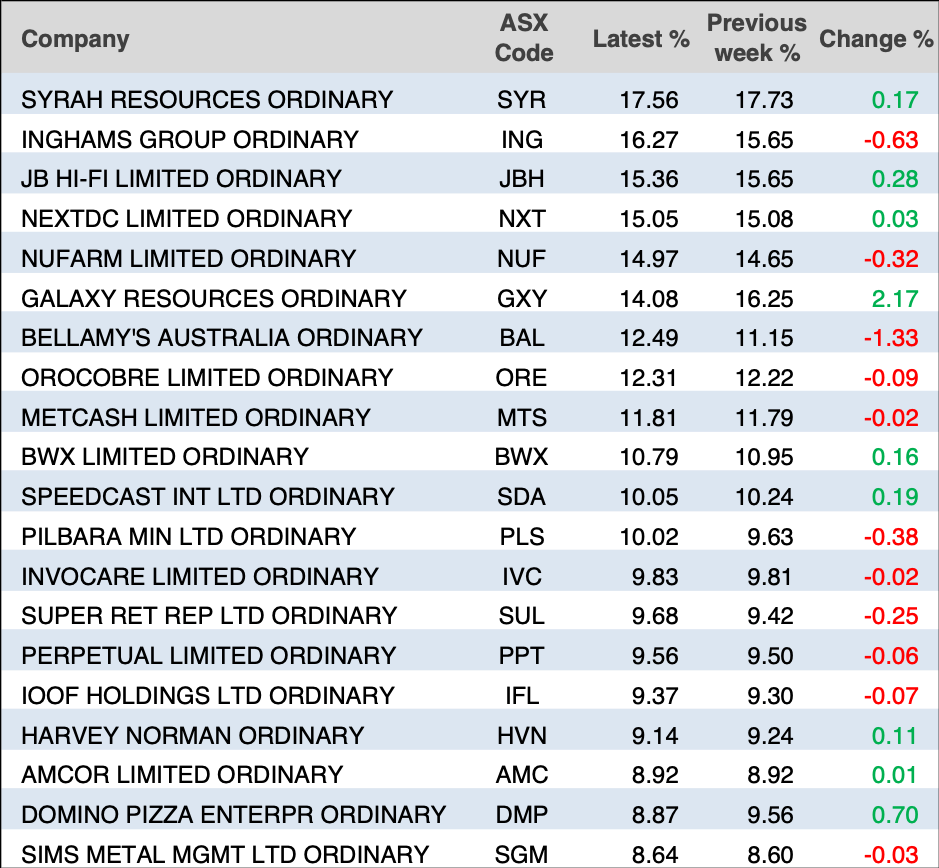Screen dimensions: 939x868
Task: Select the JB HI-FI LIMITED ORDINARY cell
Action: (x=181, y=179)
